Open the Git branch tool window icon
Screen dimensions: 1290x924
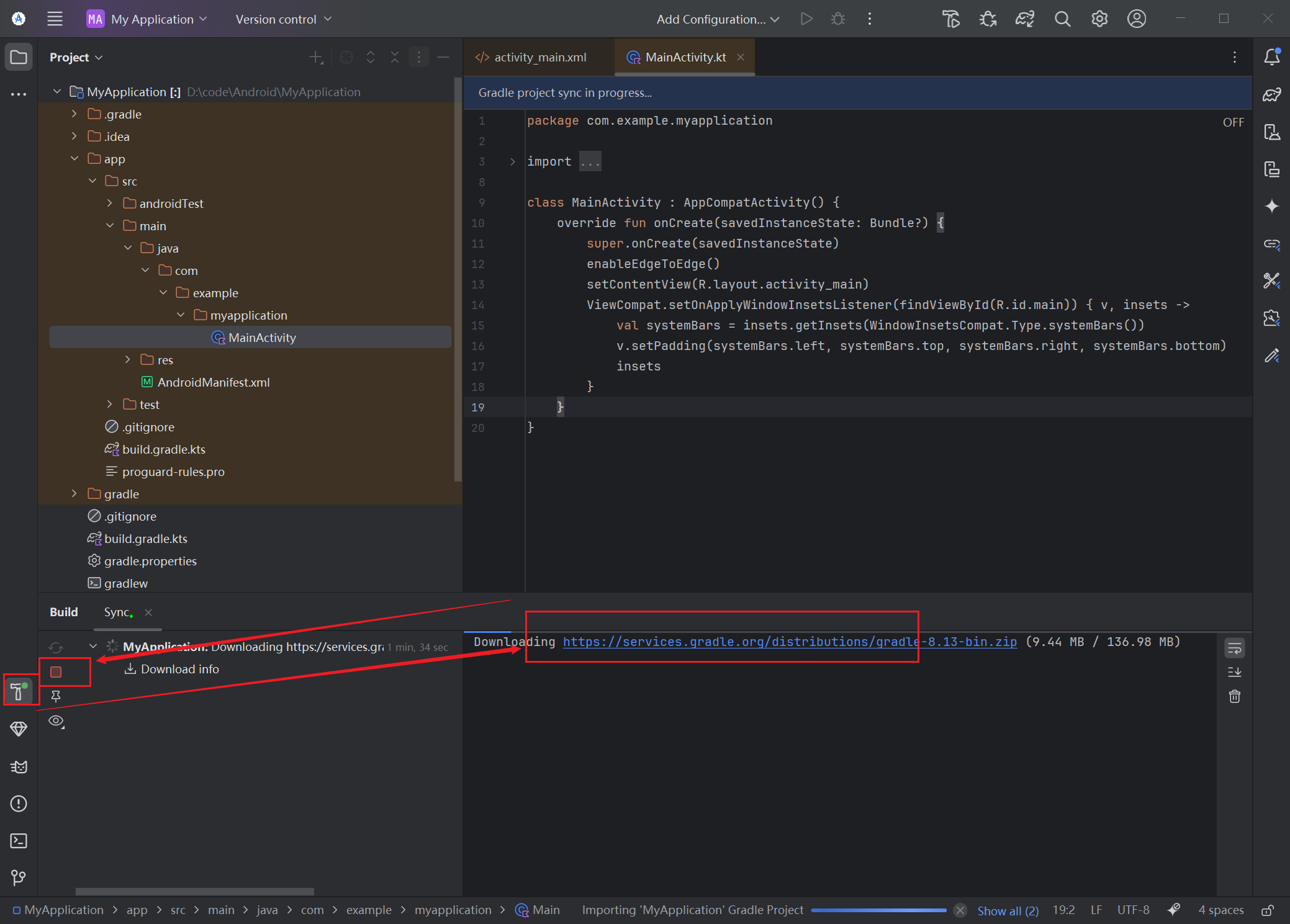[x=19, y=877]
